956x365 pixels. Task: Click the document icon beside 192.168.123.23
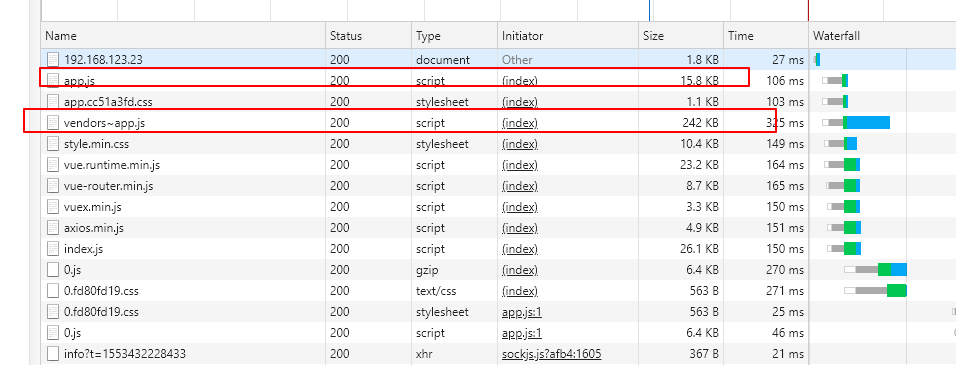coord(53,60)
